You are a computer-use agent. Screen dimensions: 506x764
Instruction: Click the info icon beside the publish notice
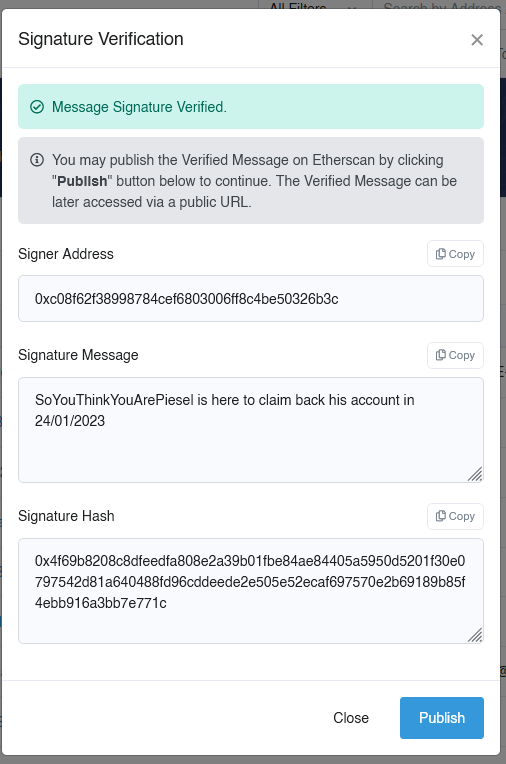click(x=37, y=160)
